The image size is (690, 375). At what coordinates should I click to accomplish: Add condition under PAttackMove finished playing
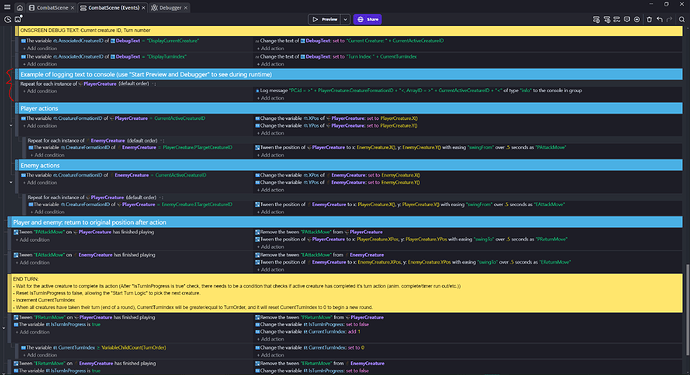[34, 240]
